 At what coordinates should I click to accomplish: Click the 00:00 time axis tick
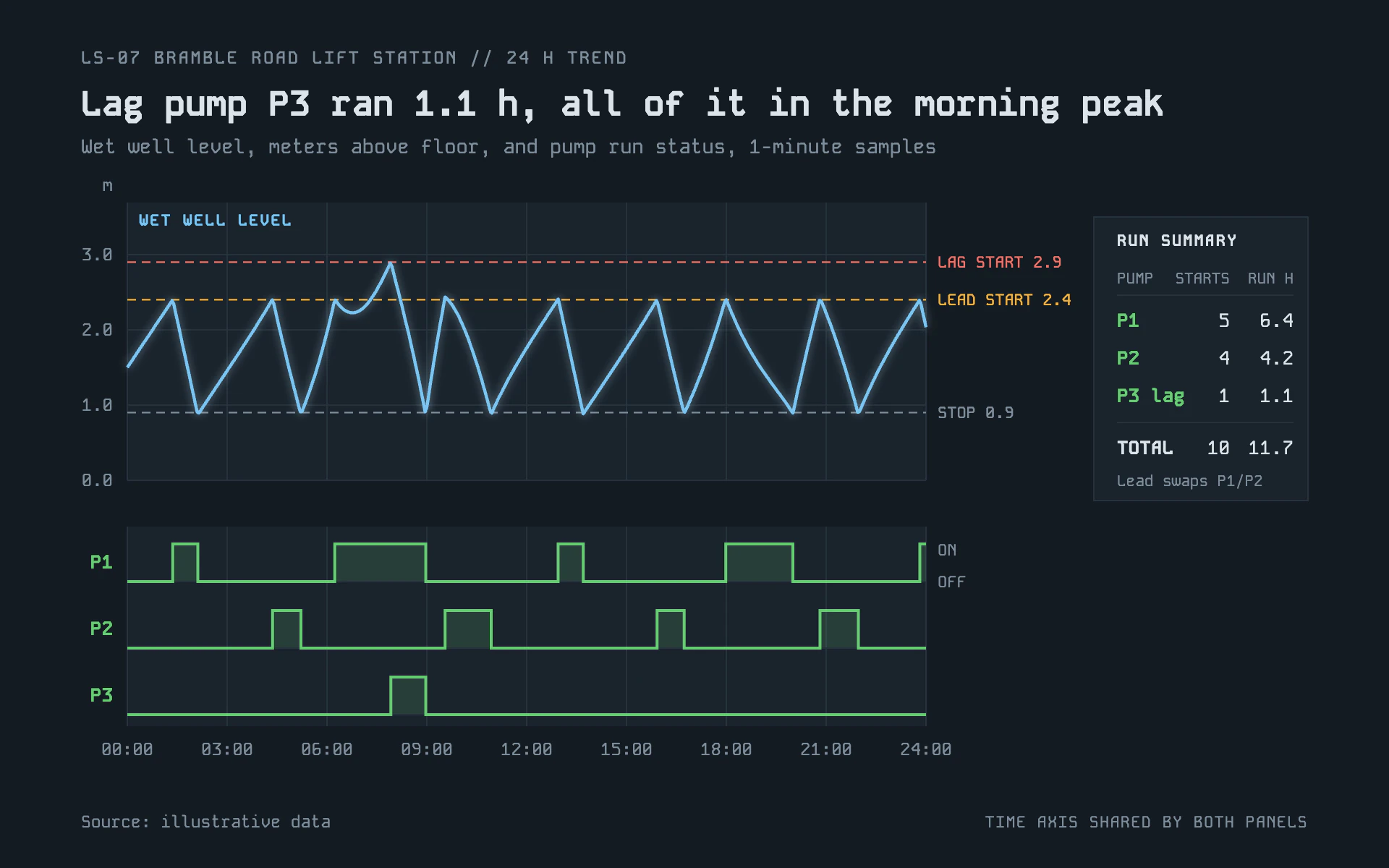127,749
